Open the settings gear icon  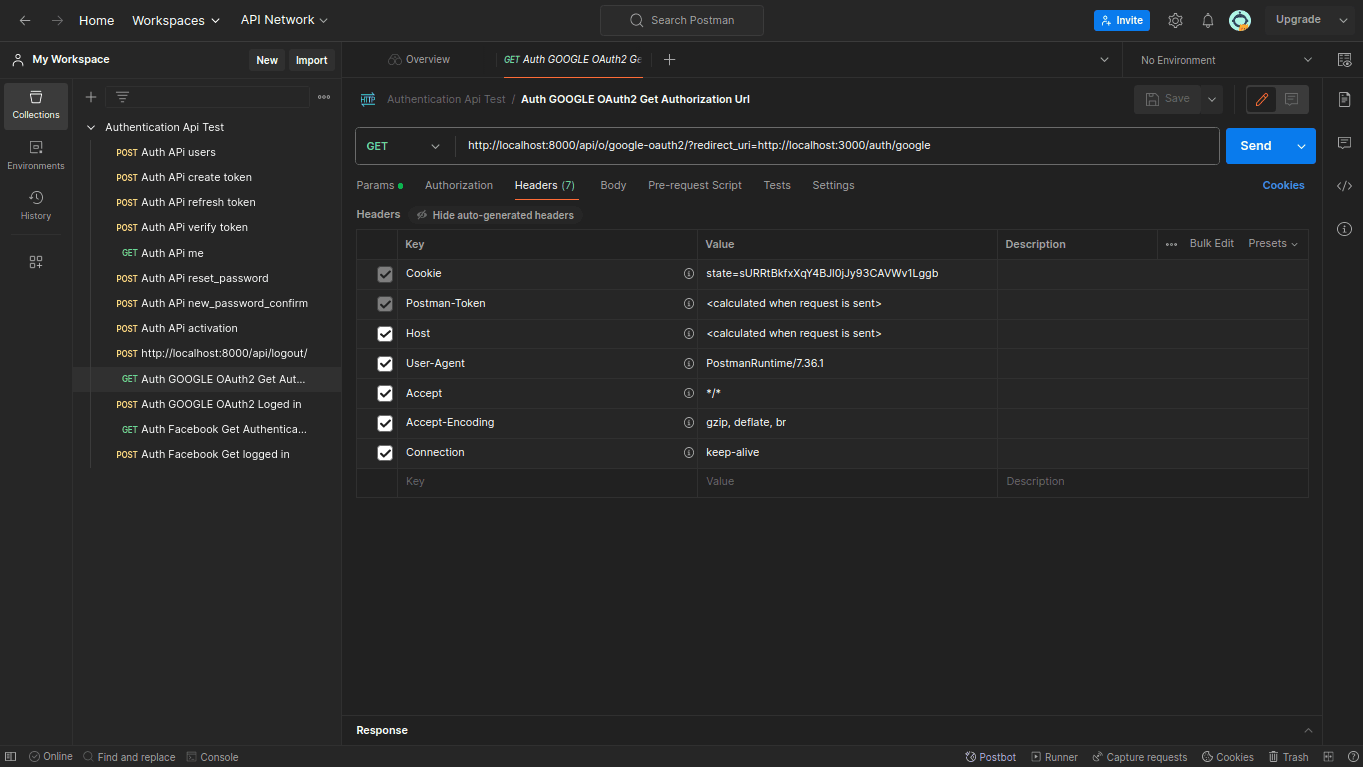click(1175, 20)
